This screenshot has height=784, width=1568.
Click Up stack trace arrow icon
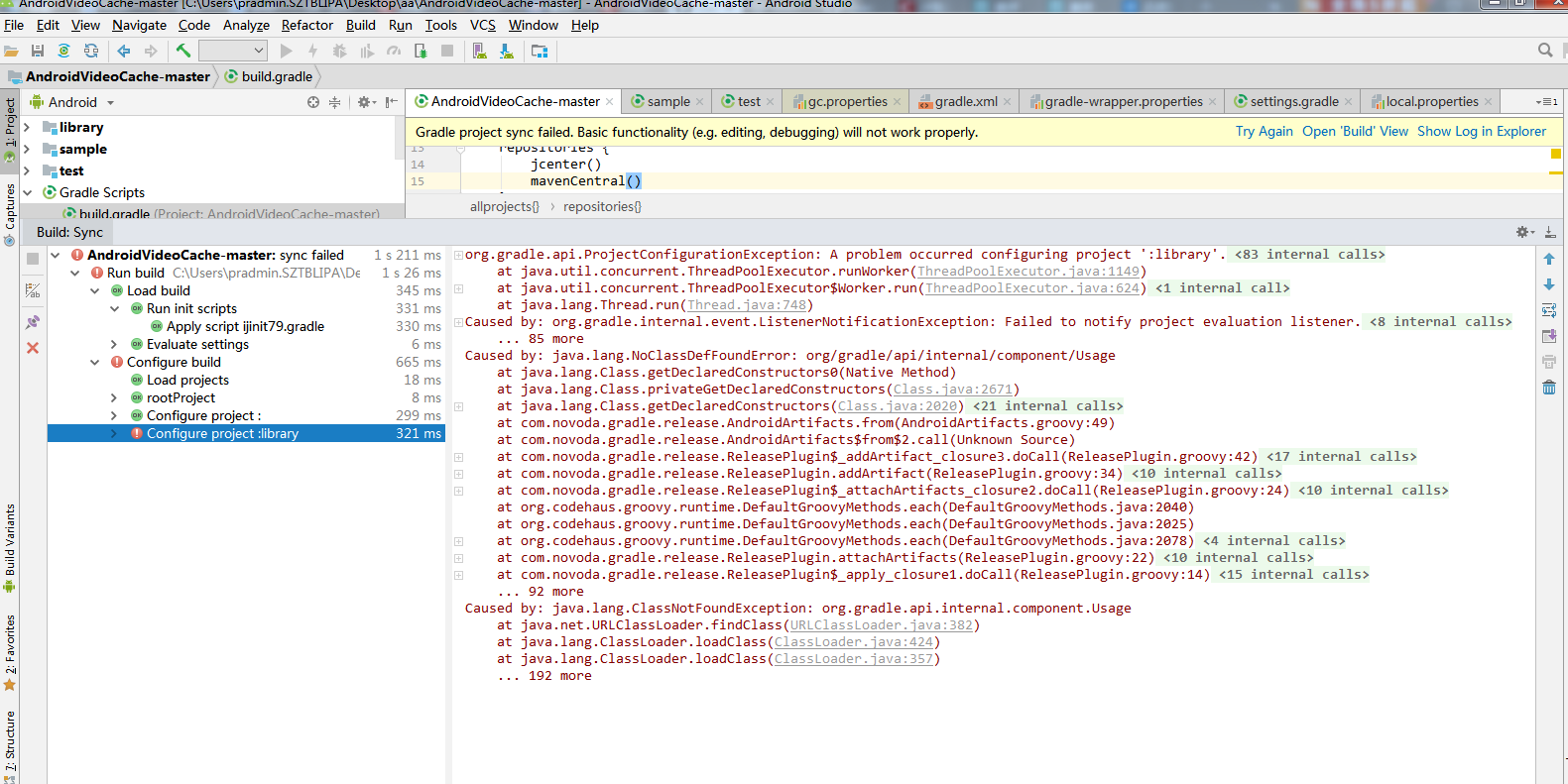(x=1549, y=259)
